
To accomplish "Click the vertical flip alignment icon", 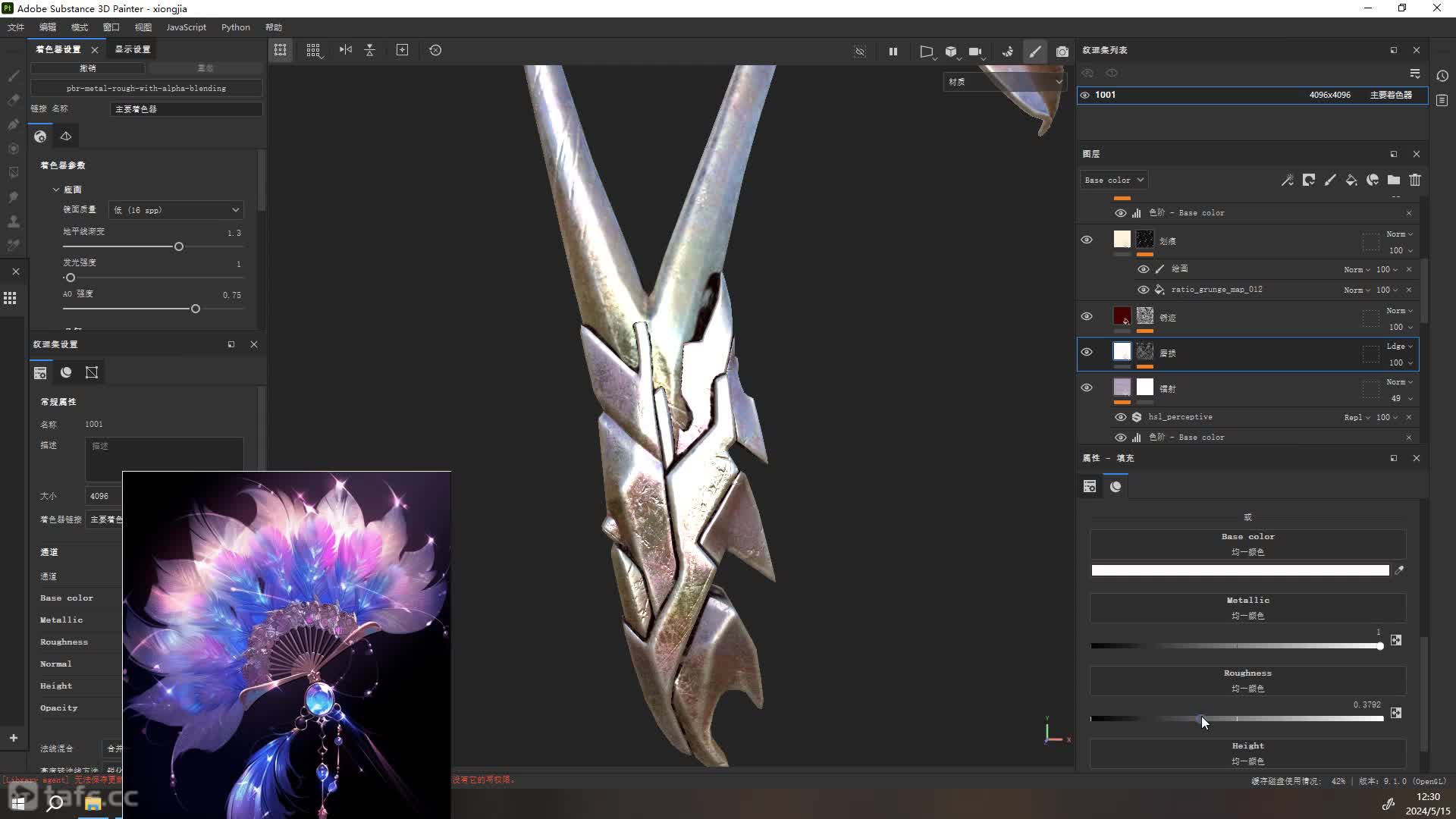I will coord(370,50).
